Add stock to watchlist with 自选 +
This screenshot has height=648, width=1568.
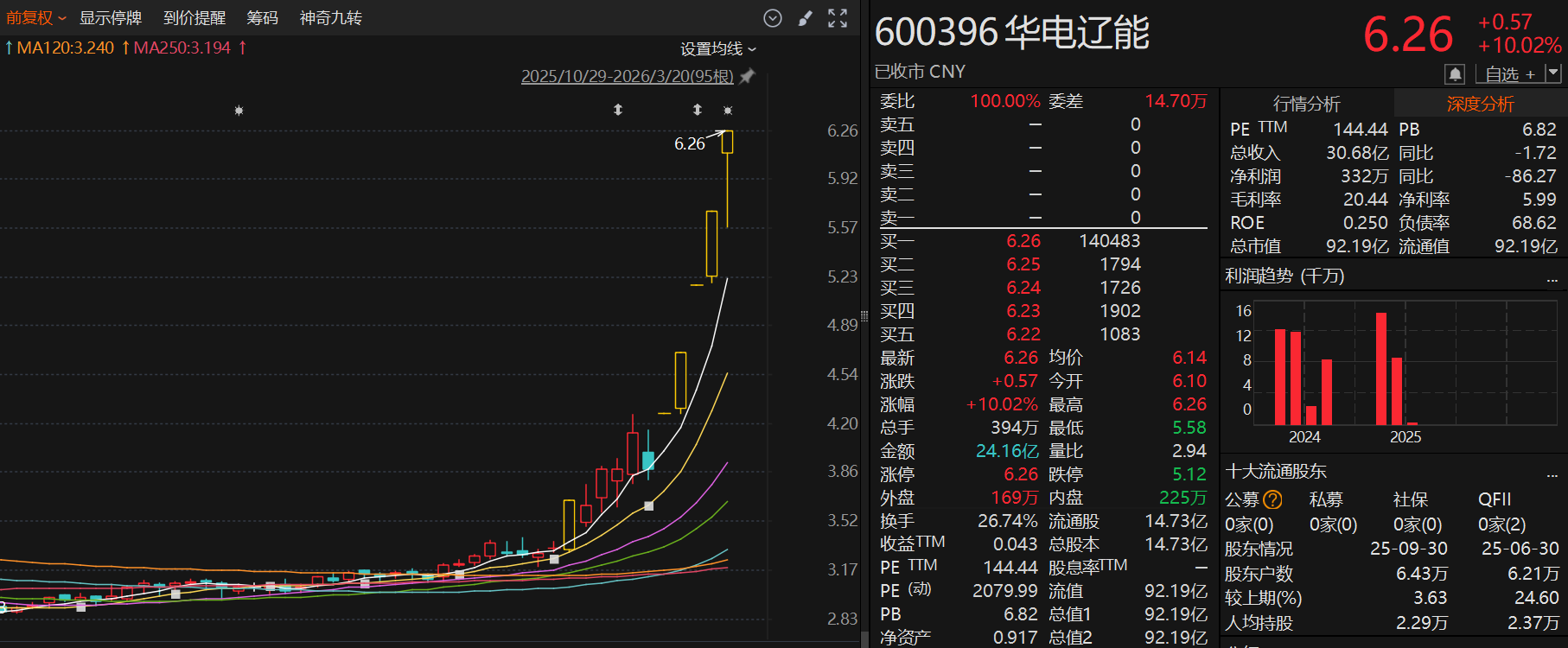[x=1509, y=74]
